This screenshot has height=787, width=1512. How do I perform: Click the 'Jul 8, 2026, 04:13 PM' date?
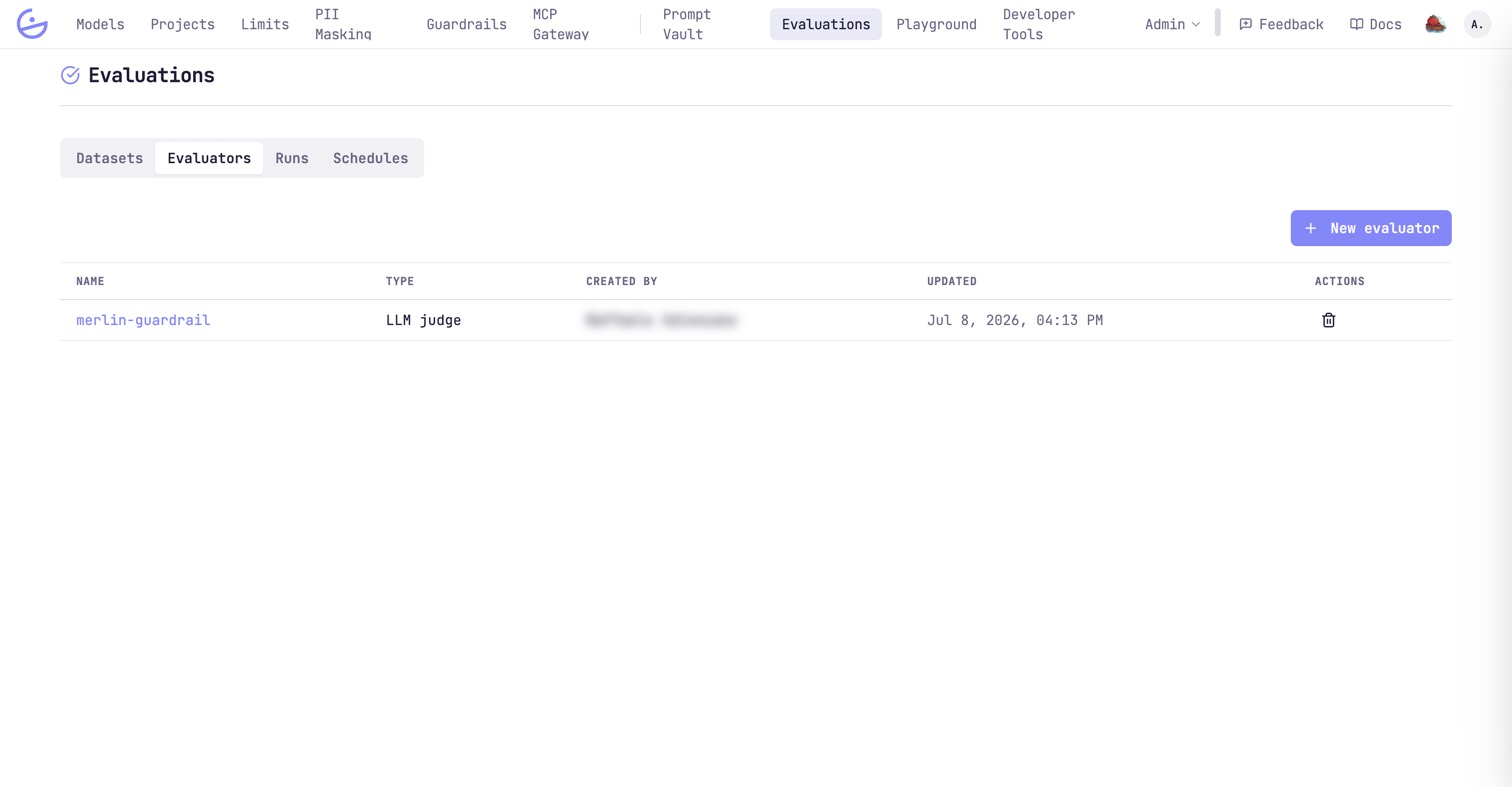1015,320
